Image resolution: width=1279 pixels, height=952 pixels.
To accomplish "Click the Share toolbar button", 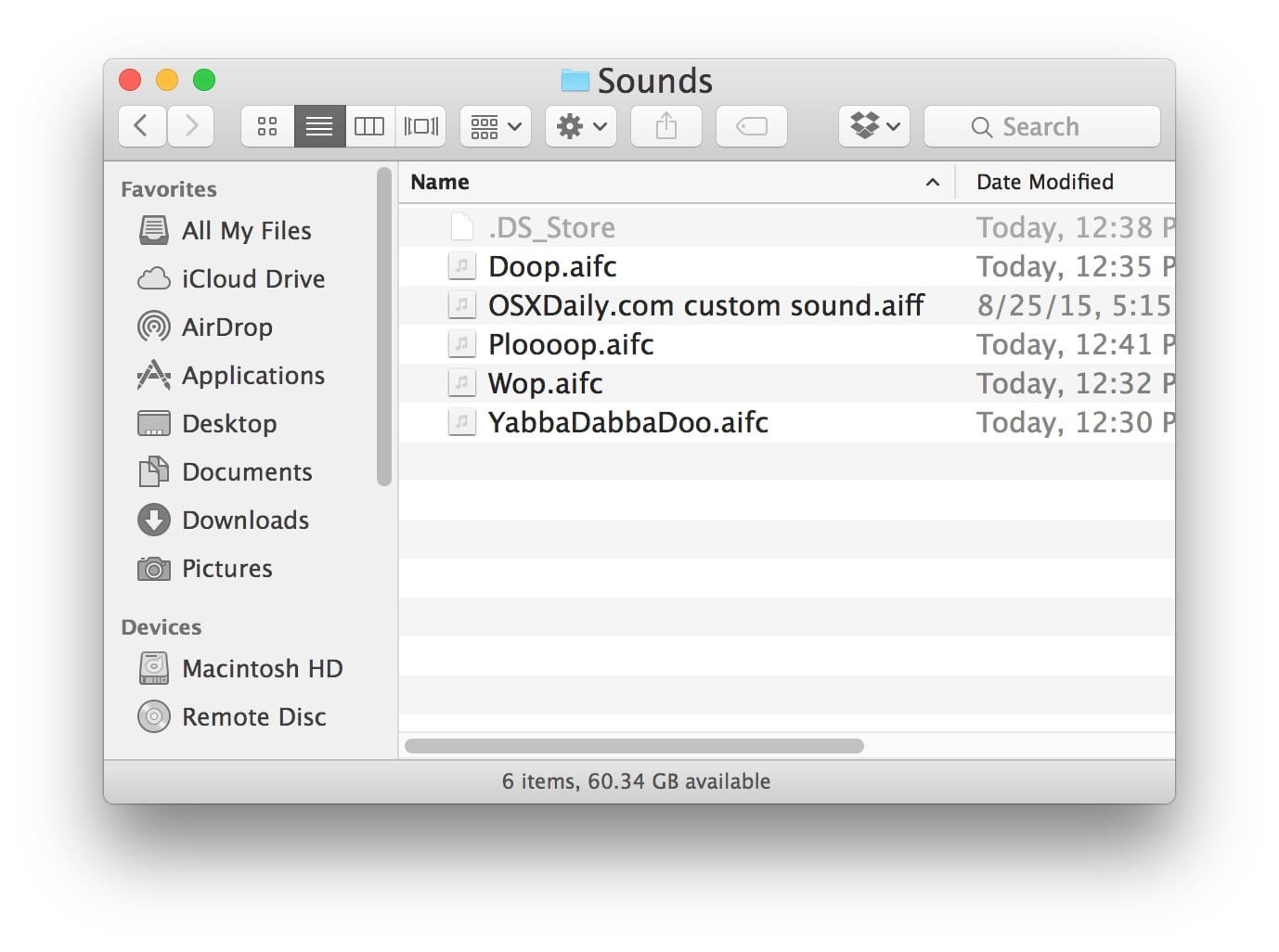I will tap(666, 126).
